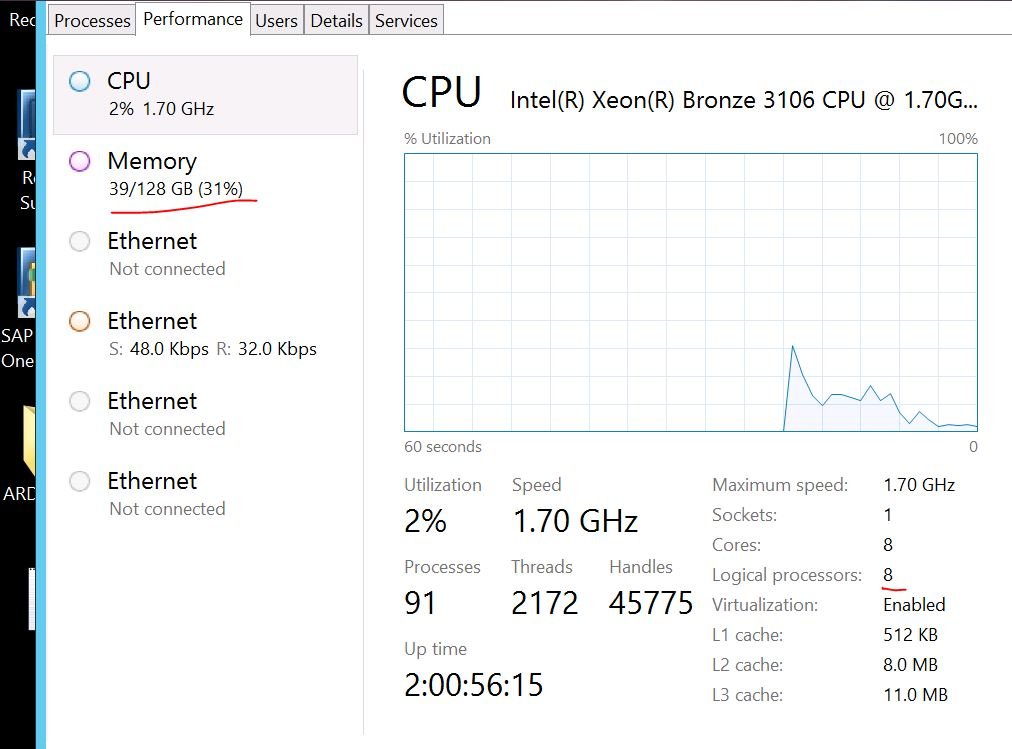Select the last Not connected Ethernet entry

[205, 495]
